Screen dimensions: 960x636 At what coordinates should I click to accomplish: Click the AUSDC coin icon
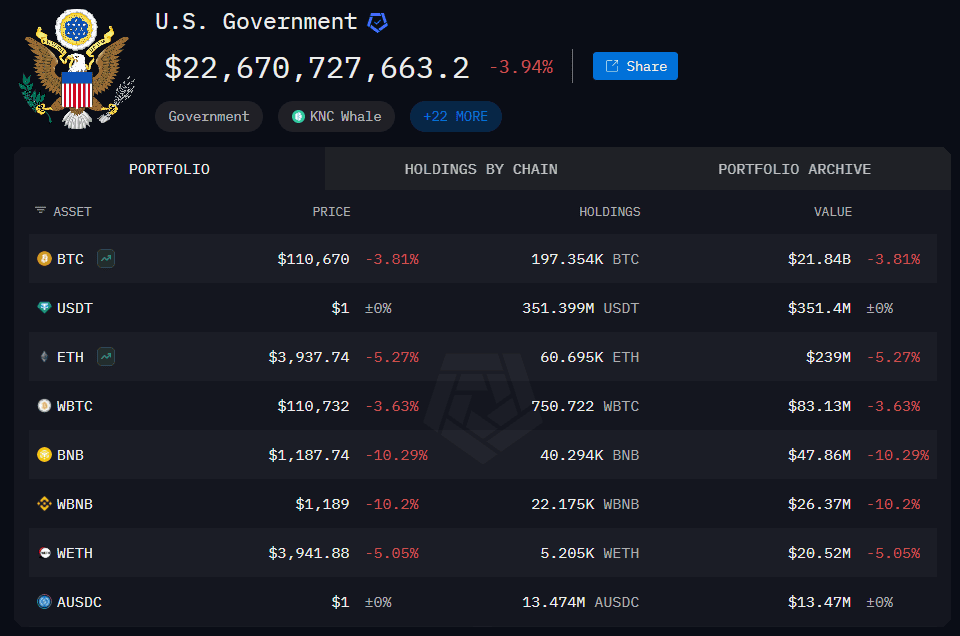(x=44, y=602)
